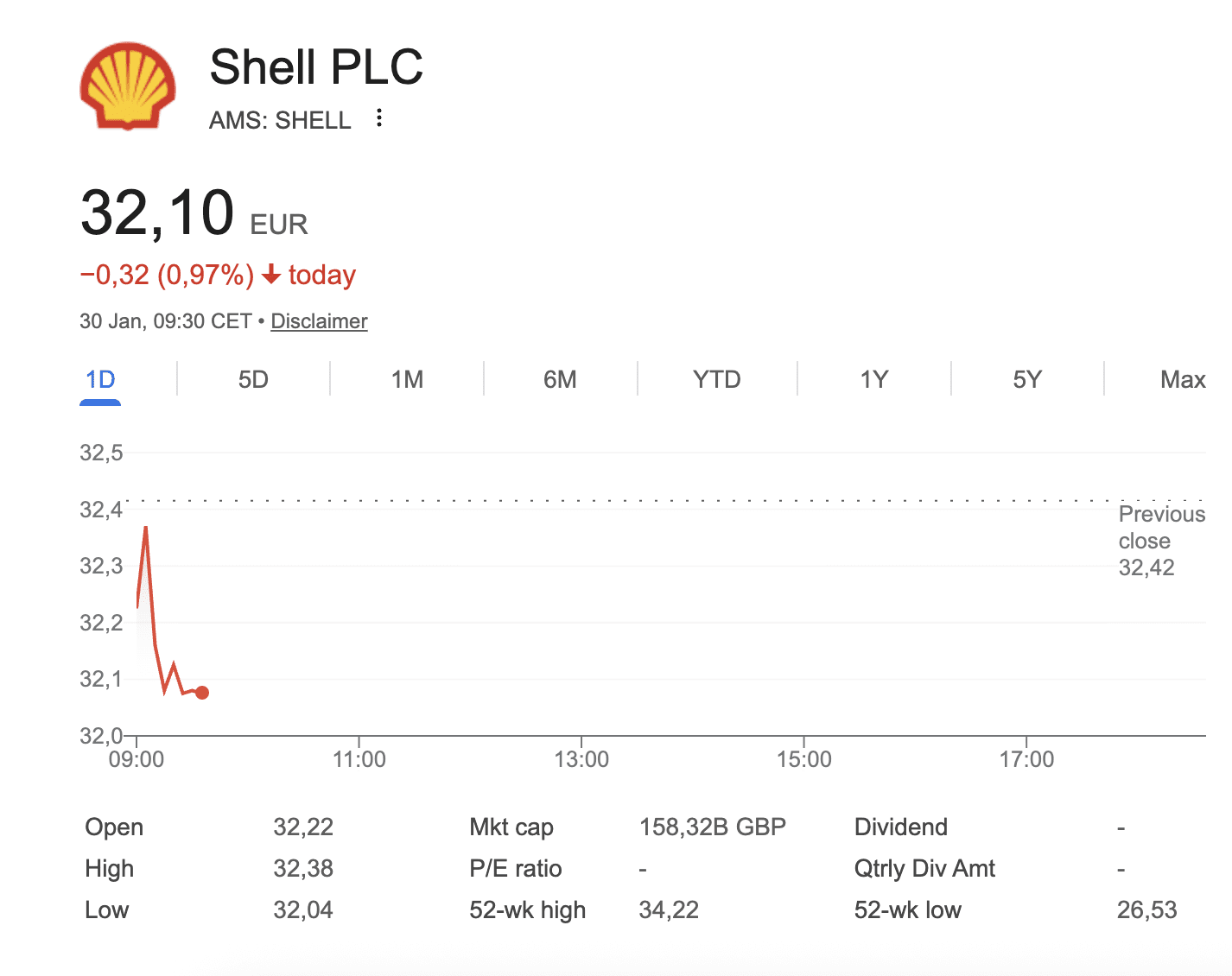Image resolution: width=1232 pixels, height=976 pixels.
Task: Open the three-dot more options menu
Action: tap(379, 118)
